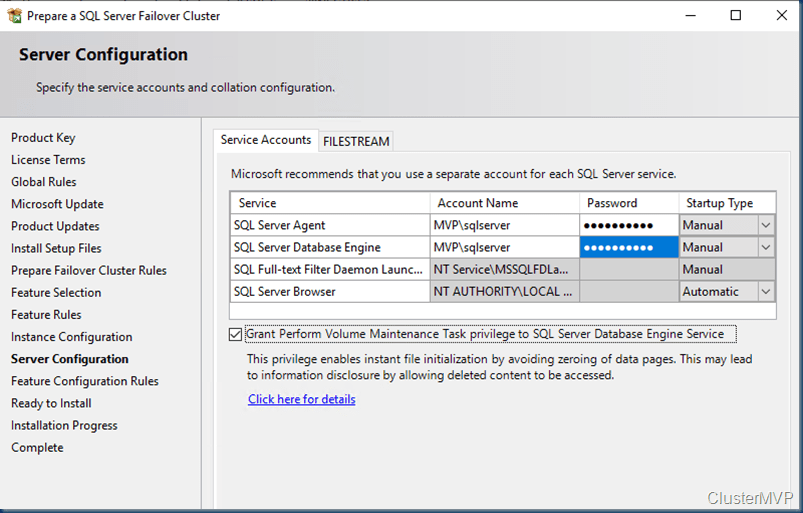Expand SQL Server Database Engine startup type
803x513 pixels.
pyautogui.click(x=765, y=248)
